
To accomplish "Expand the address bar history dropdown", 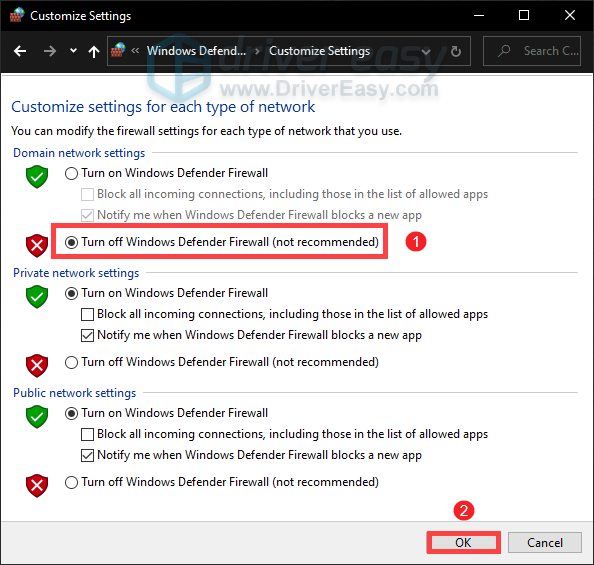I will pos(426,52).
